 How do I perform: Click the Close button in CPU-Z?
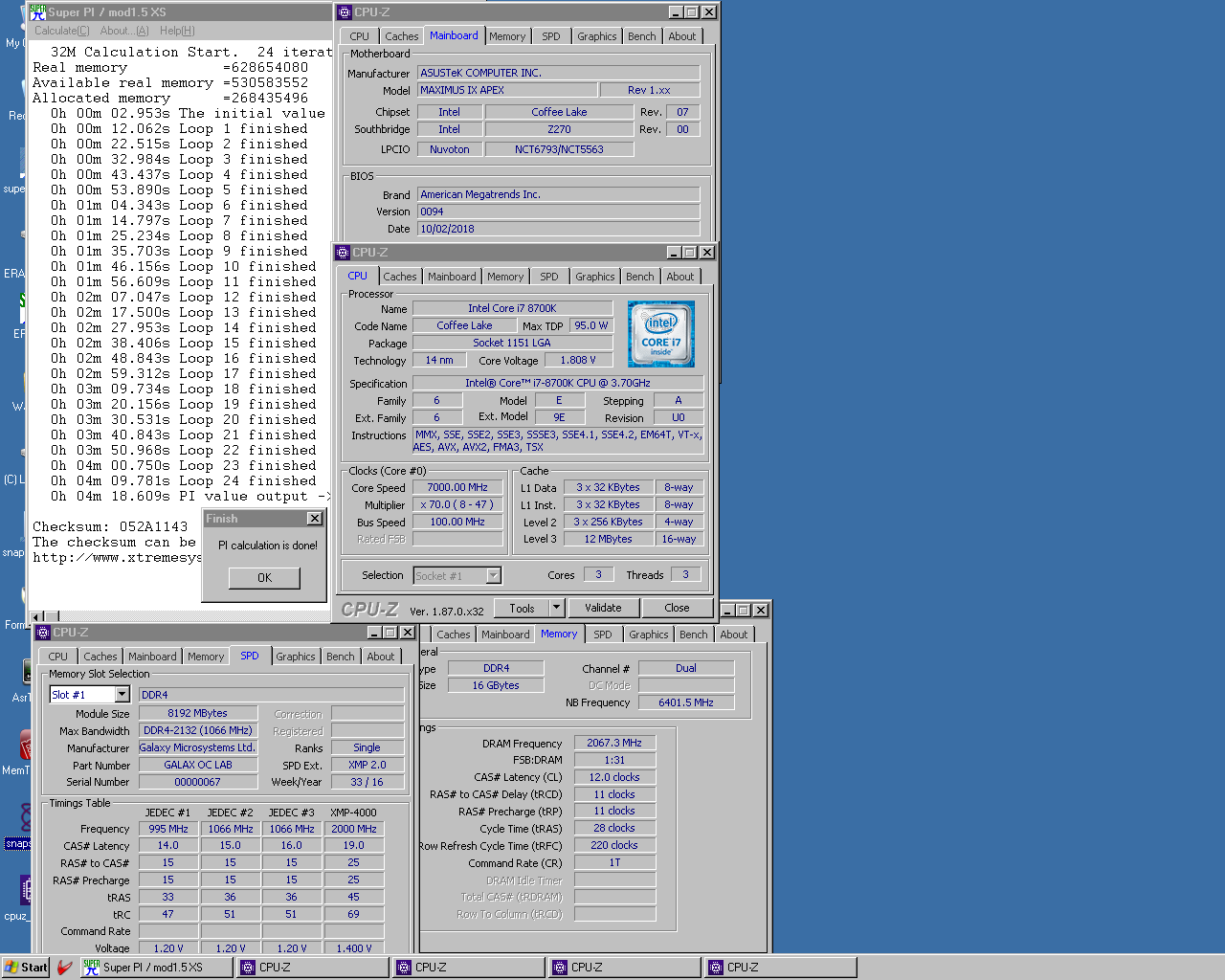click(x=678, y=608)
